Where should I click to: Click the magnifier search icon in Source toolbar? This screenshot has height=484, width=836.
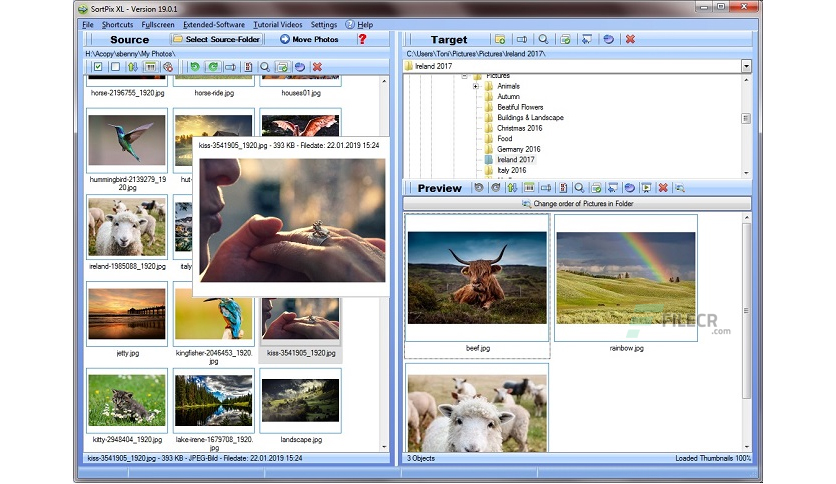tap(264, 67)
